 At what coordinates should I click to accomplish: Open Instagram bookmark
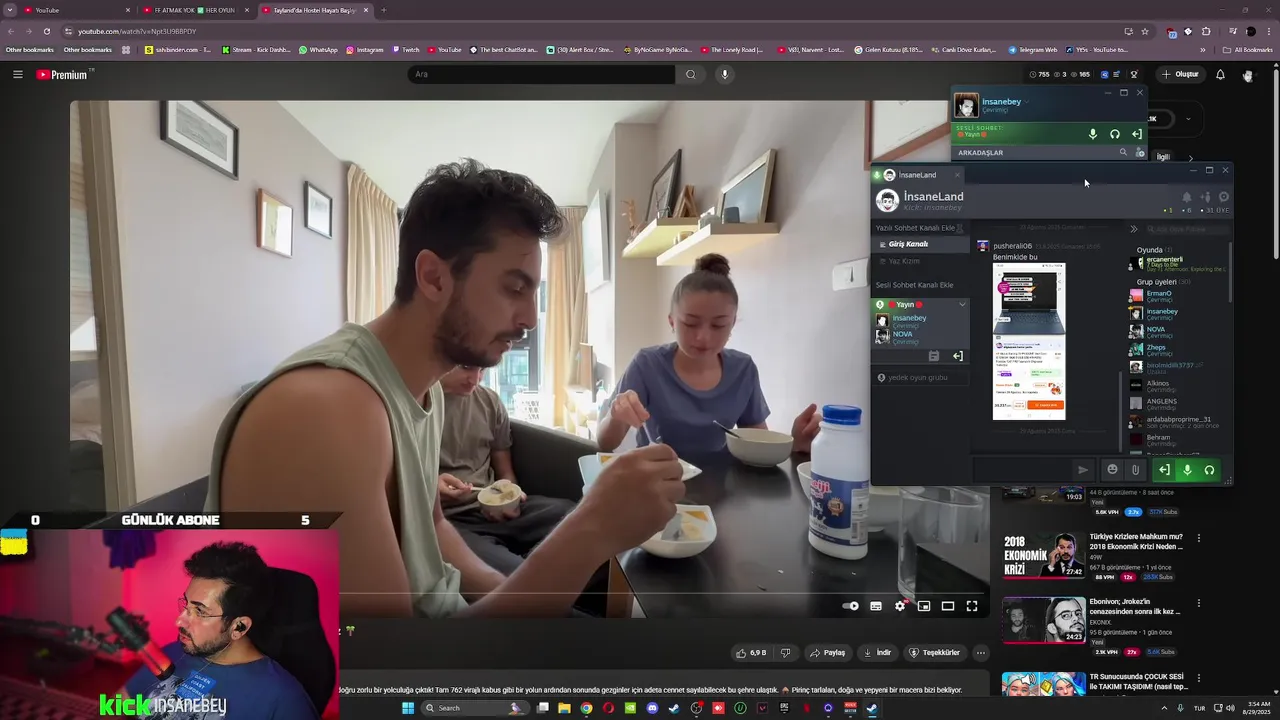pos(365,49)
